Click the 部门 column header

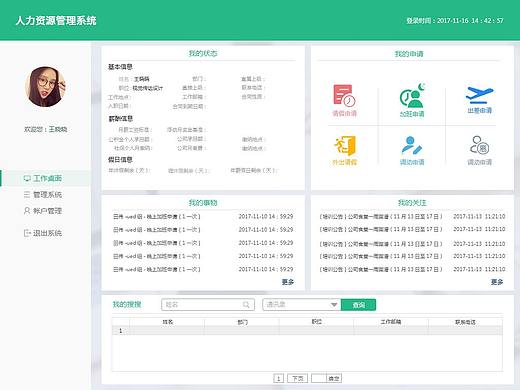point(242,322)
